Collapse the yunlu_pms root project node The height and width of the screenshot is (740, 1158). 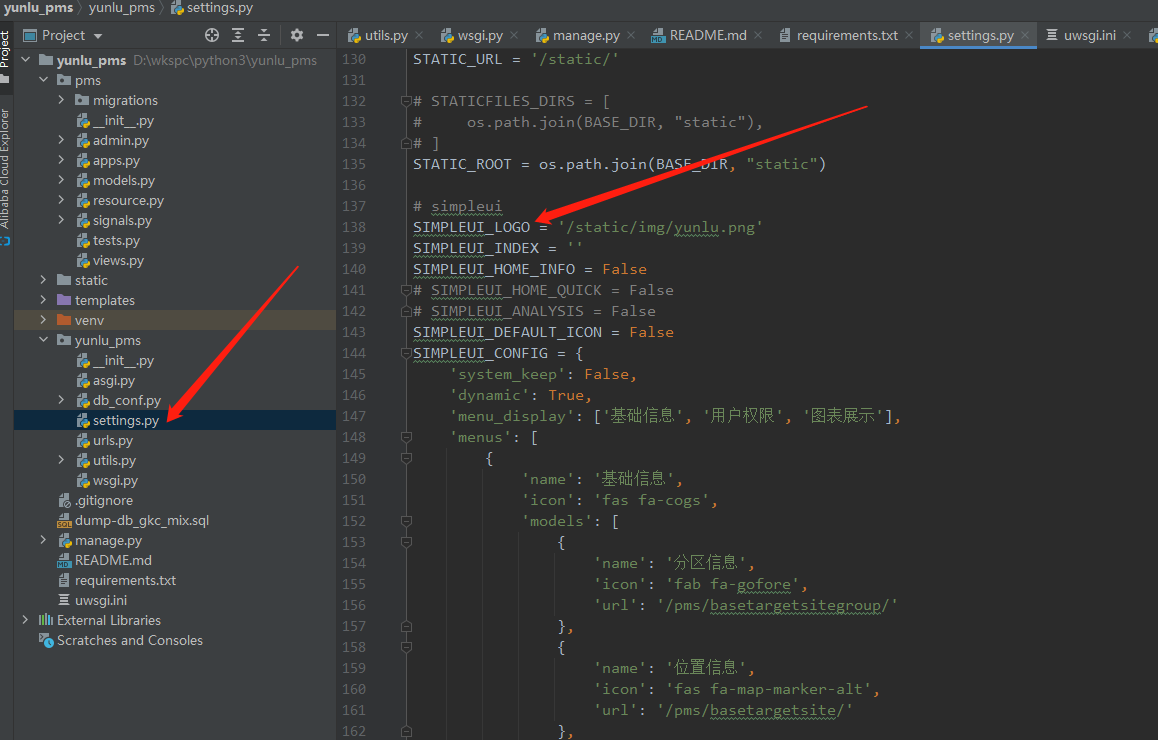[26, 60]
